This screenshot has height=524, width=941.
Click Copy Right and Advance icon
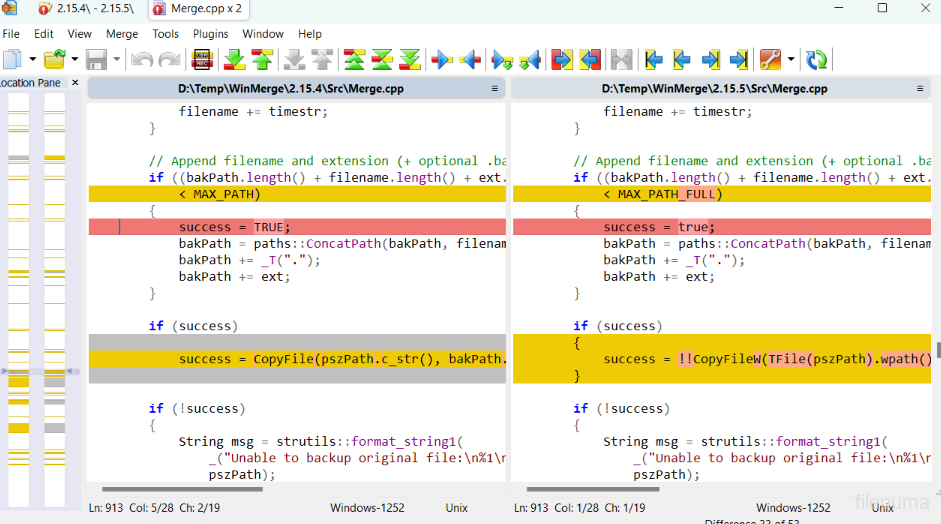pos(502,60)
